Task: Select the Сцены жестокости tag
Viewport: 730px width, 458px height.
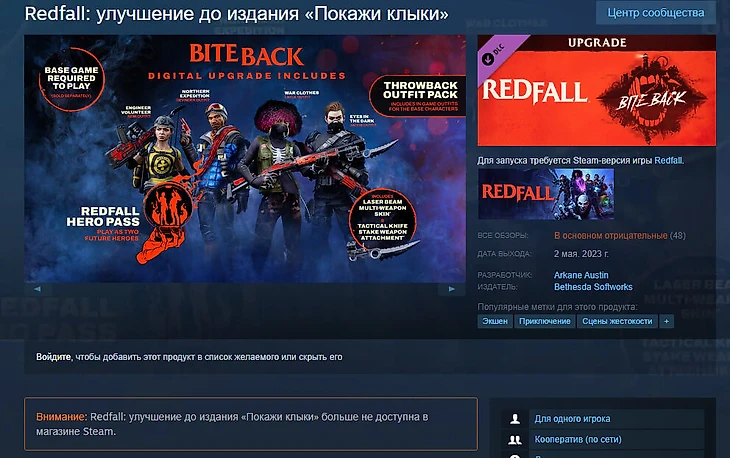Action: (617, 321)
